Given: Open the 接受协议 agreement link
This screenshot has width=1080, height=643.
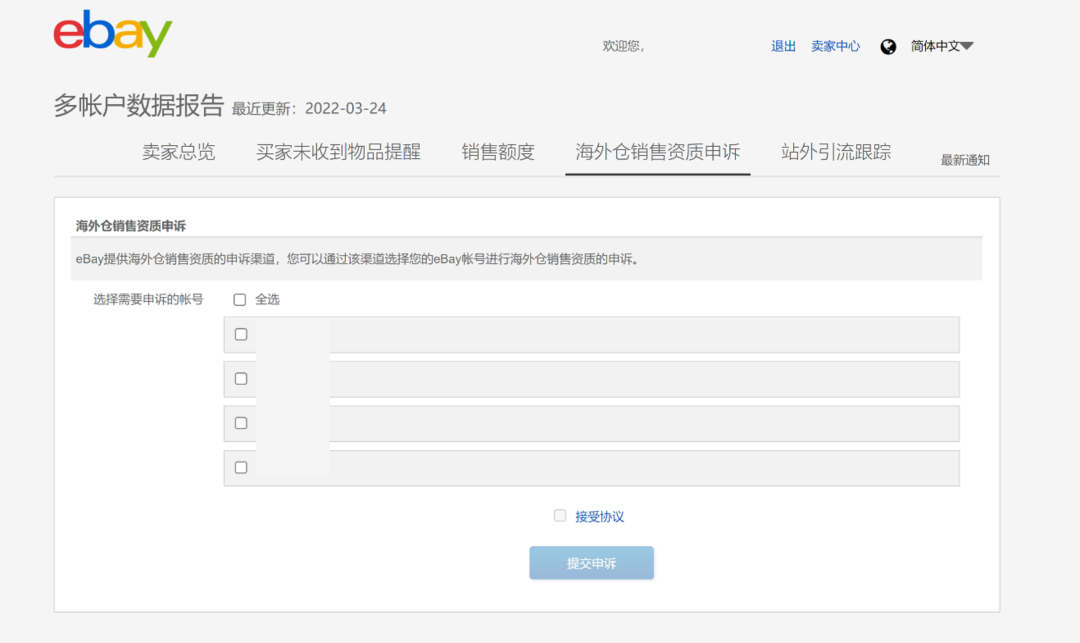Looking at the screenshot, I should pos(599,517).
